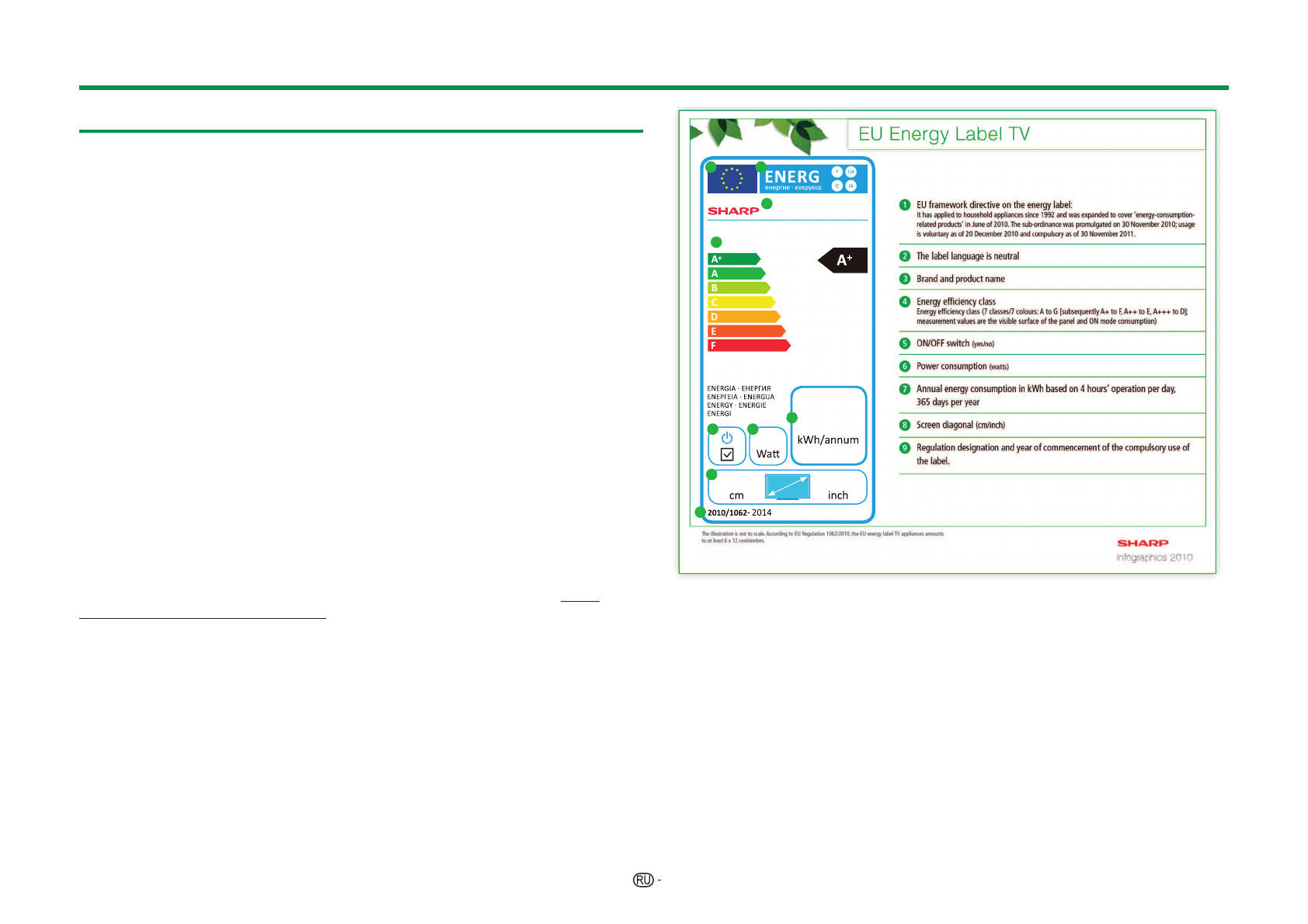Click the EU flag emblem
The height and width of the screenshot is (924, 1308).
coord(731,179)
